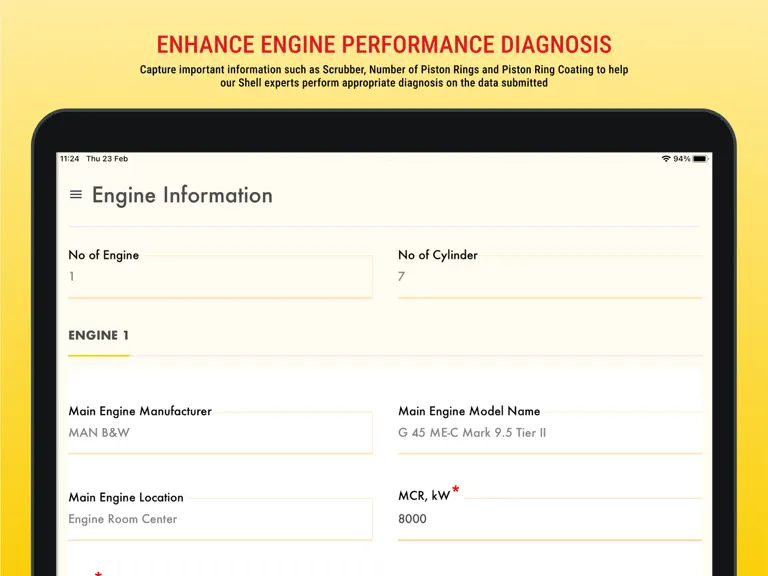Click the Capture important information description text
768x576 pixels.
pyautogui.click(x=384, y=76)
